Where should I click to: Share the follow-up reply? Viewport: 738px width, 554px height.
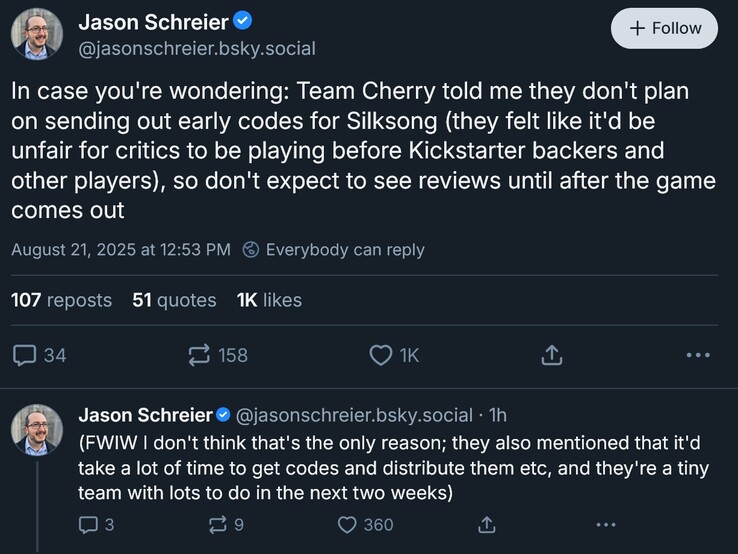487,523
